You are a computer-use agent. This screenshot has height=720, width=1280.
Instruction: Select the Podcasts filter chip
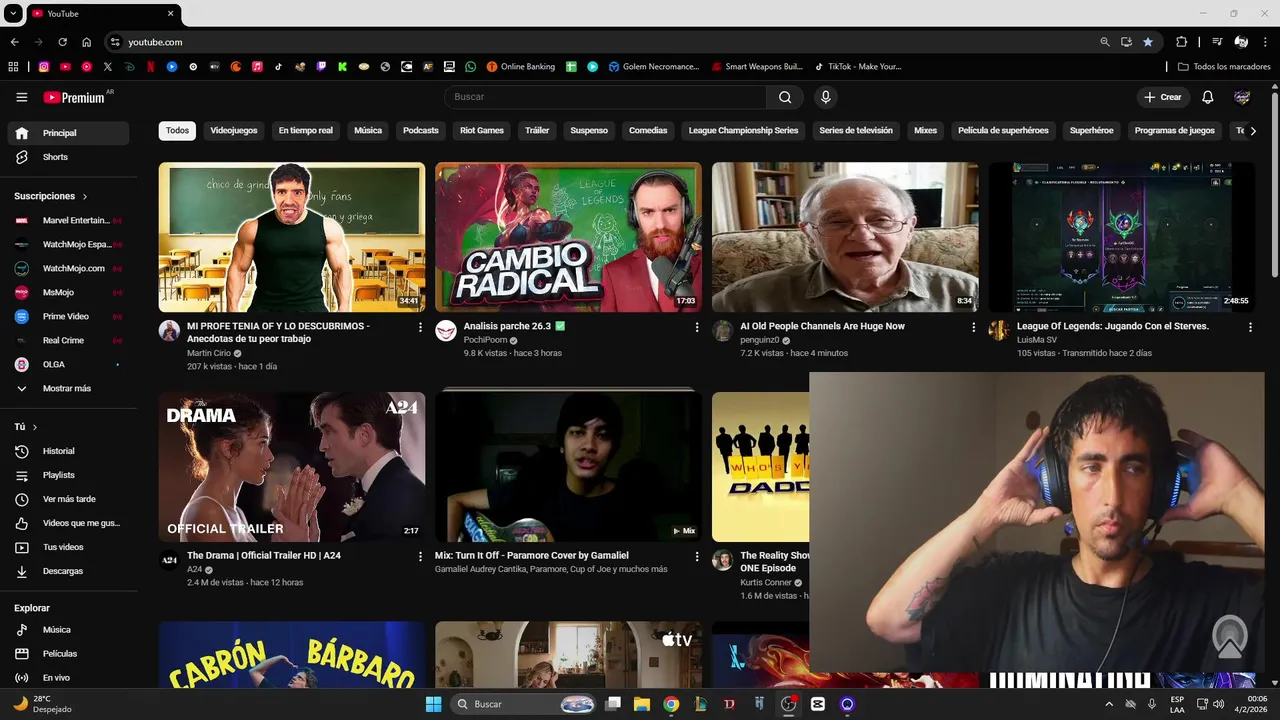421,131
